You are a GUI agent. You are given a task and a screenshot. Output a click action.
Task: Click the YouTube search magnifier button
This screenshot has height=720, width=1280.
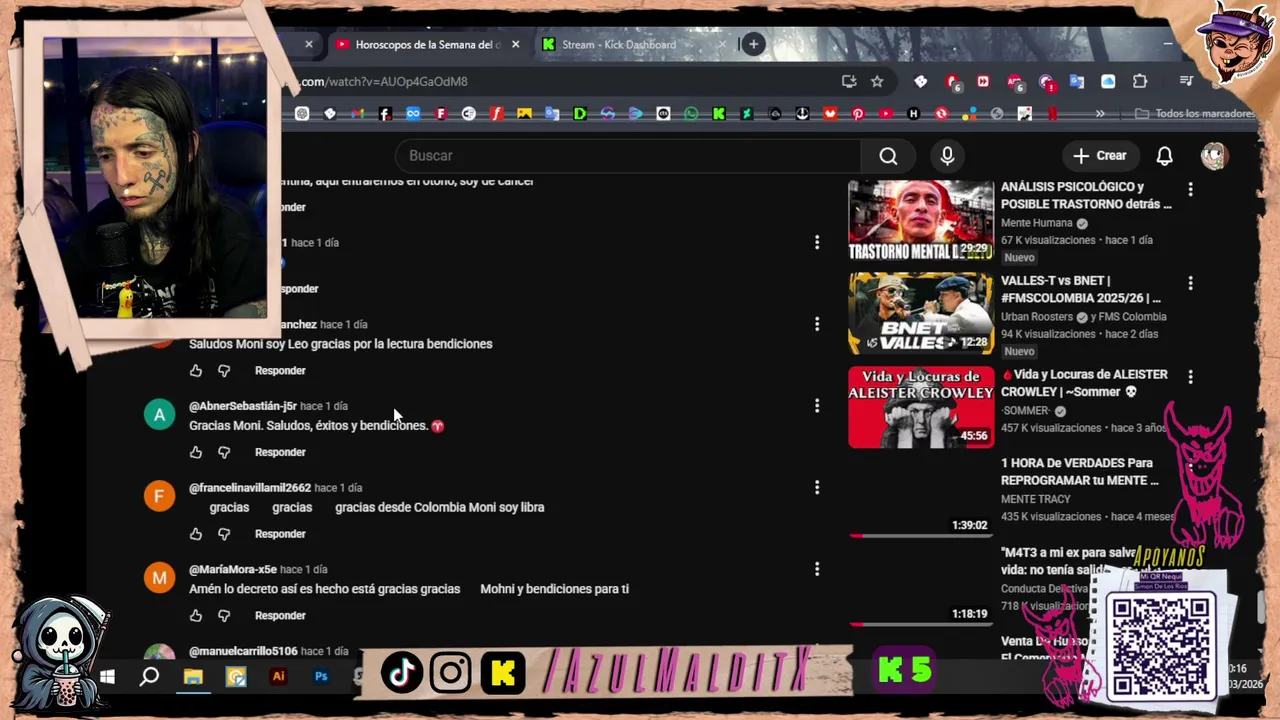point(888,156)
